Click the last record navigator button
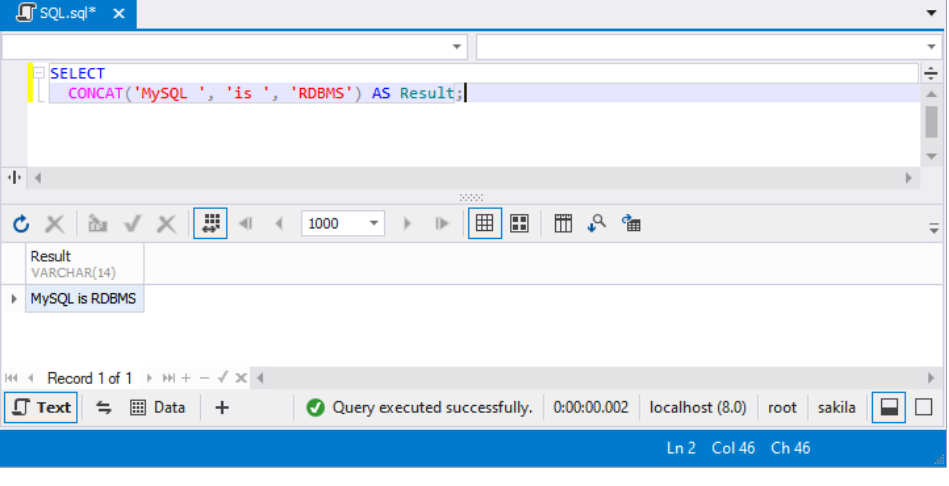This screenshot has height=486, width=949. [x=169, y=378]
